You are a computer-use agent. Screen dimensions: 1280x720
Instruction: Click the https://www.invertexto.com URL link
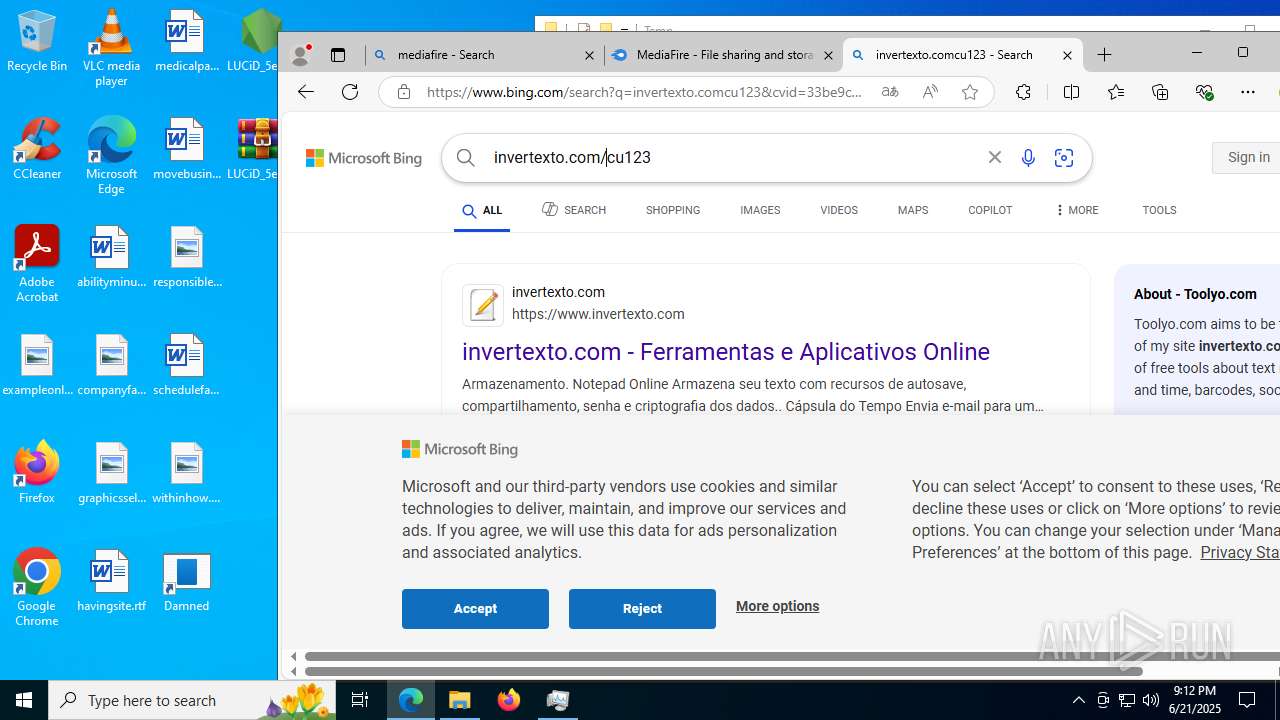pos(598,314)
